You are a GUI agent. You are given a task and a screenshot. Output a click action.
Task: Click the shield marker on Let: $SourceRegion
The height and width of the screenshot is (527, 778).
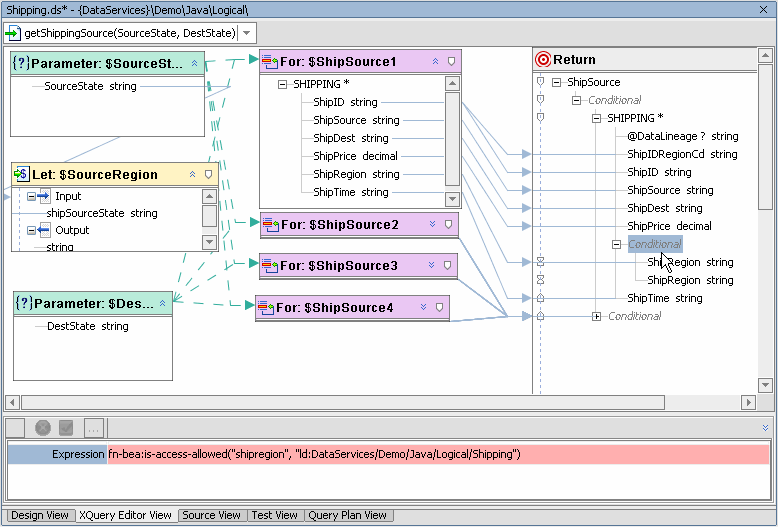coord(208,174)
